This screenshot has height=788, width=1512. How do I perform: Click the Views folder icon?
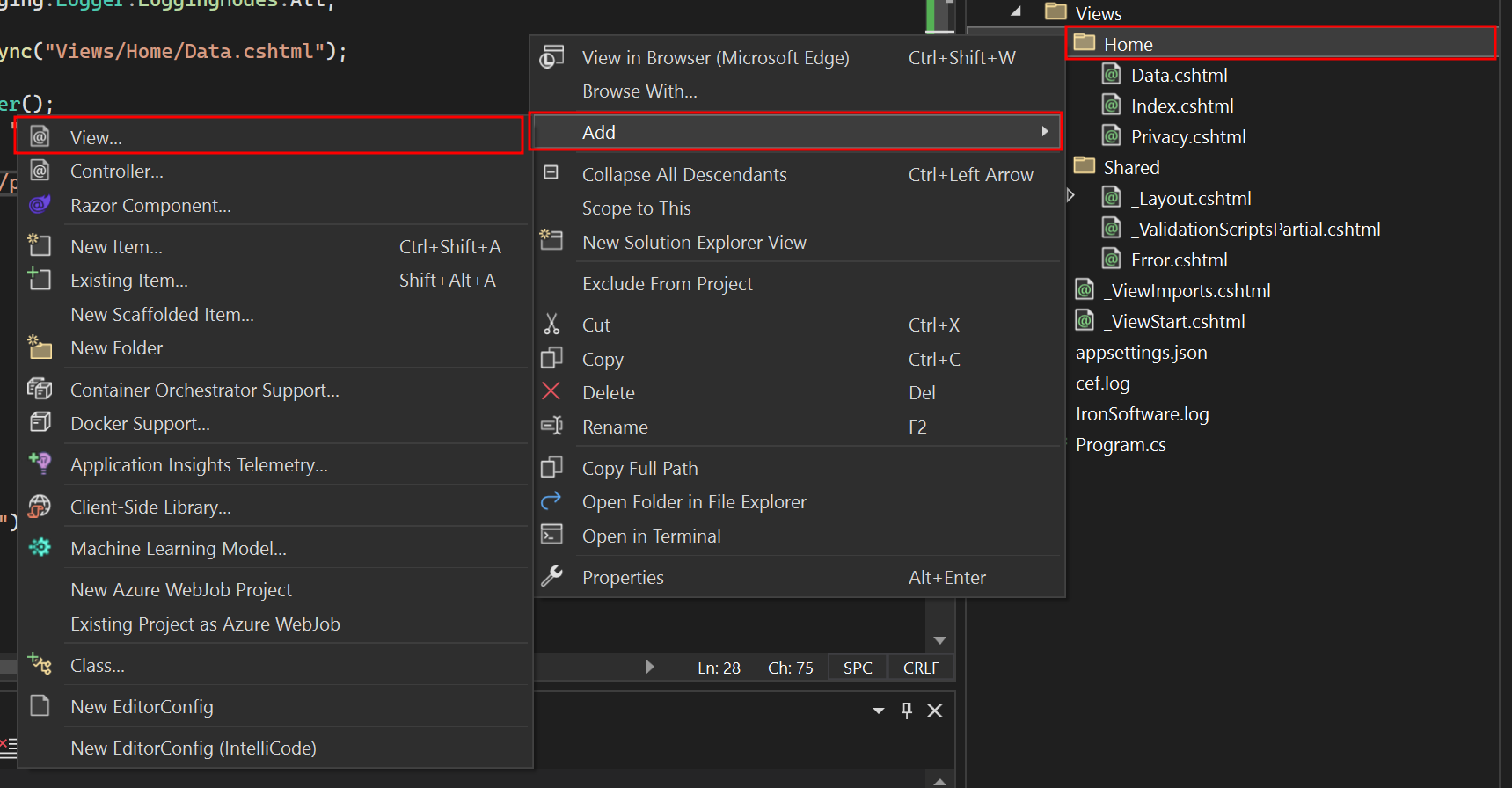tap(1055, 11)
